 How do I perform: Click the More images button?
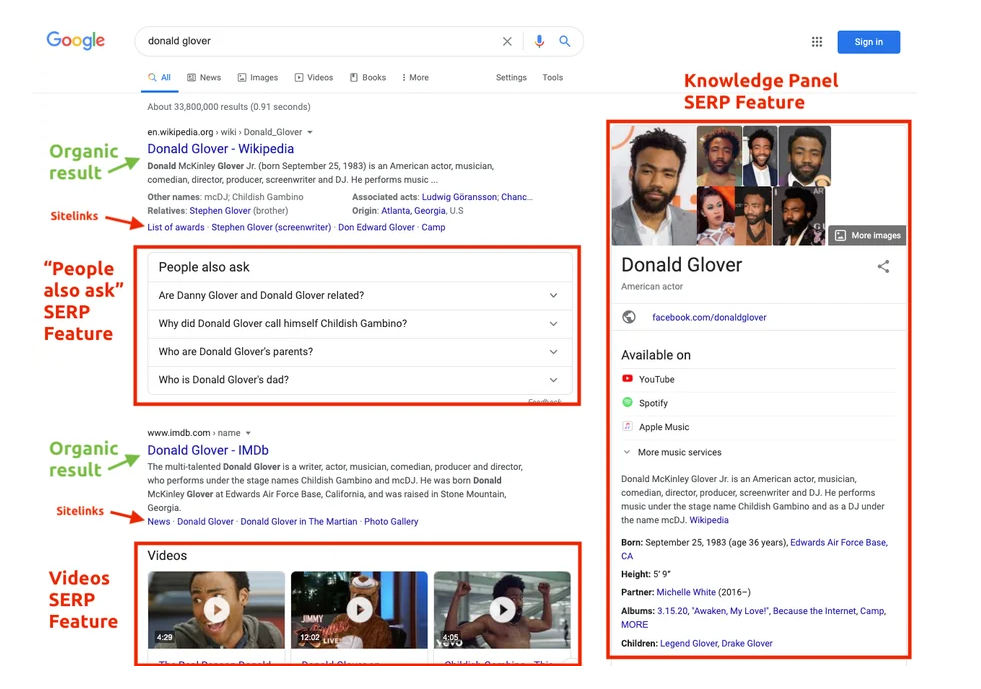pos(867,235)
